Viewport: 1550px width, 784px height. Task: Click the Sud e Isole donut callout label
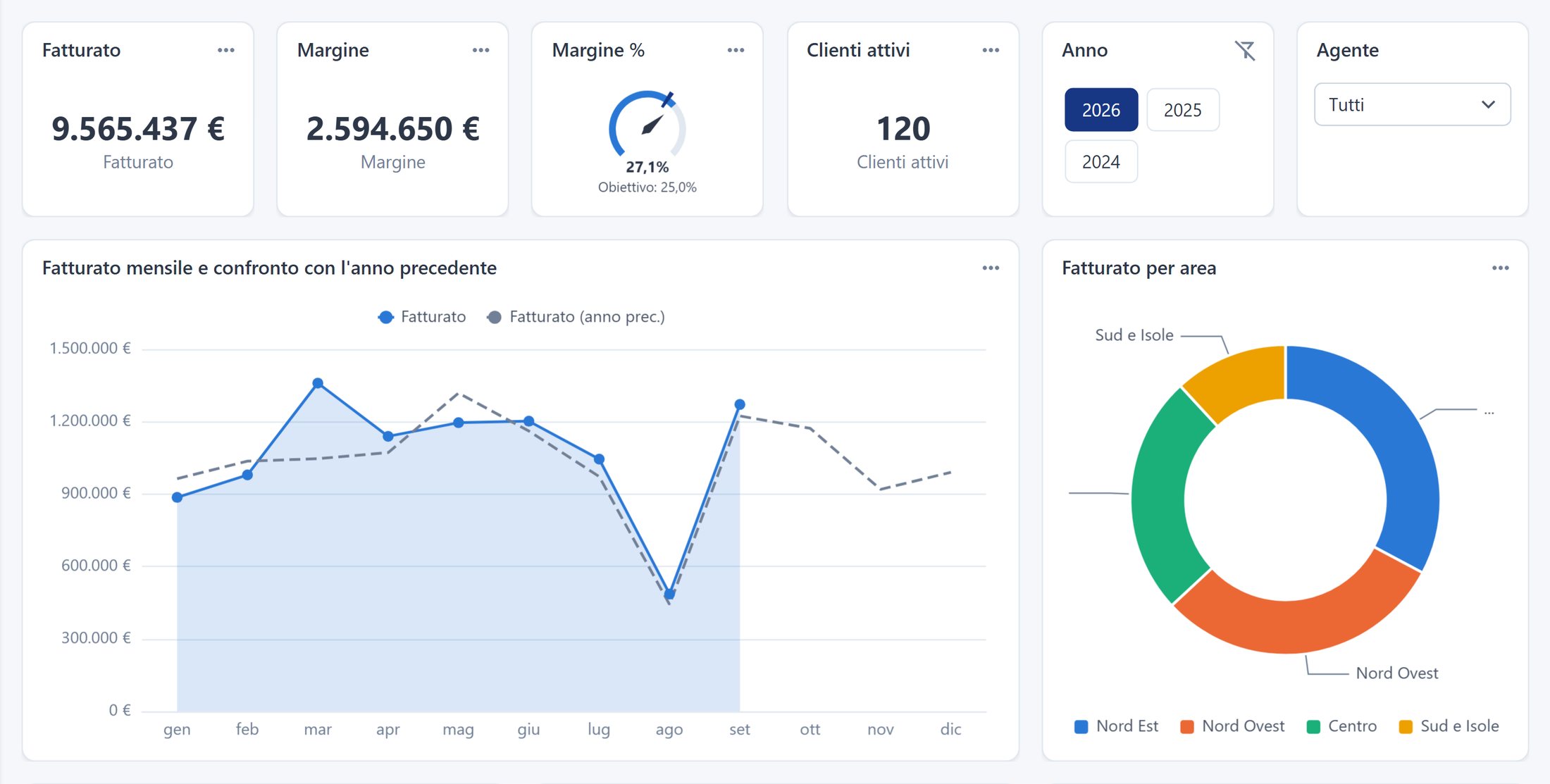click(1134, 335)
